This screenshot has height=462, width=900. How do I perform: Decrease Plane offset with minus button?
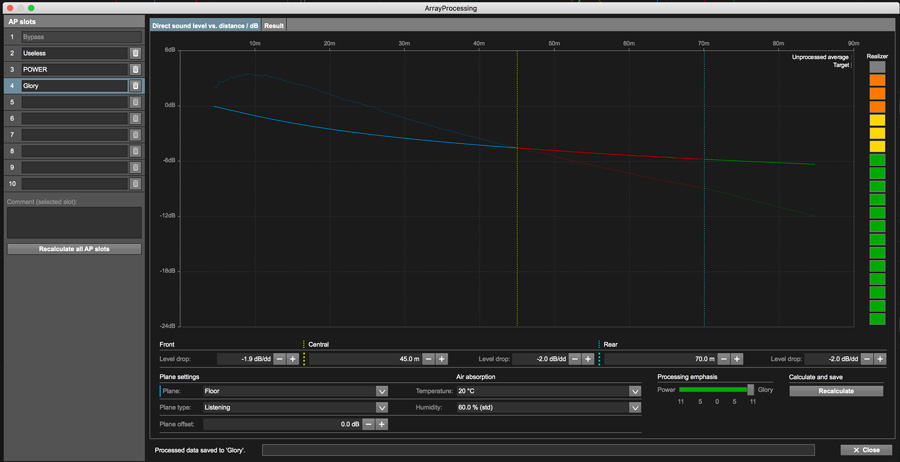tap(368, 424)
